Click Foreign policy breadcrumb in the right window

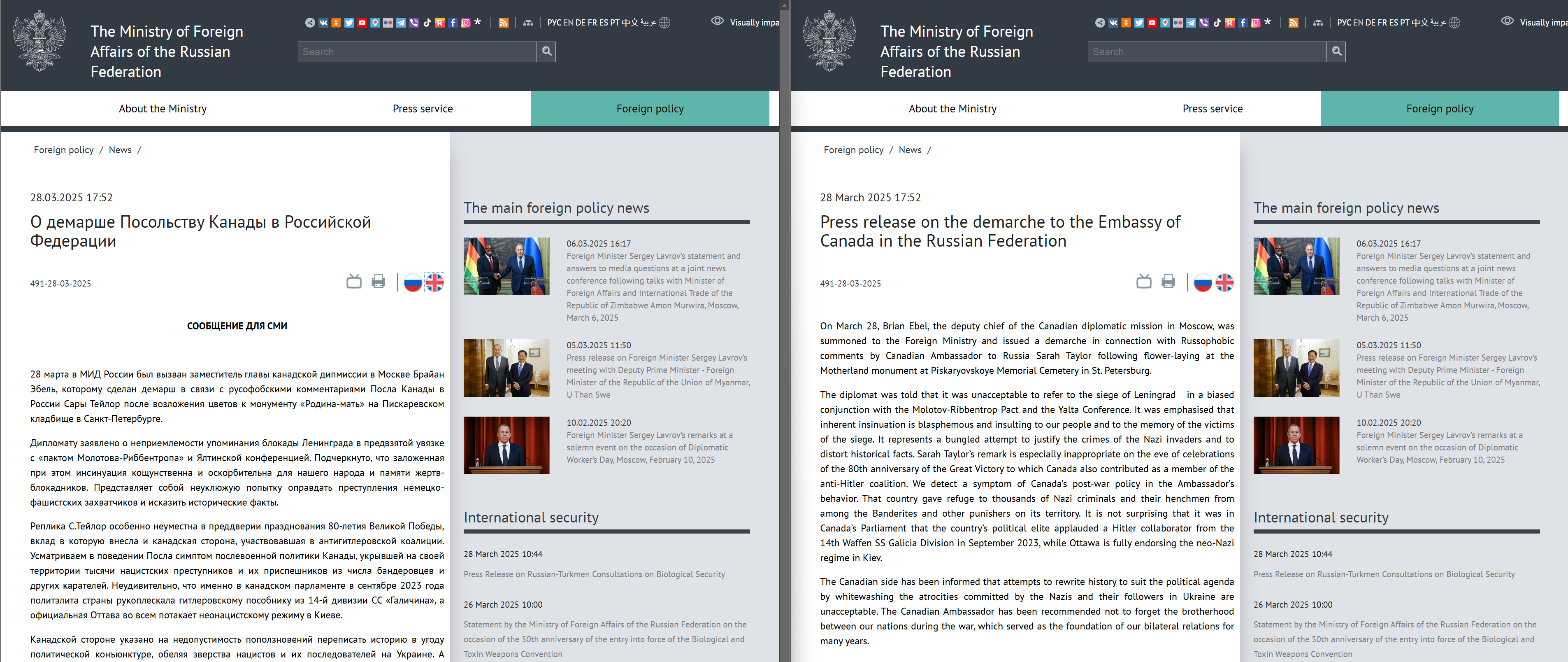point(854,150)
